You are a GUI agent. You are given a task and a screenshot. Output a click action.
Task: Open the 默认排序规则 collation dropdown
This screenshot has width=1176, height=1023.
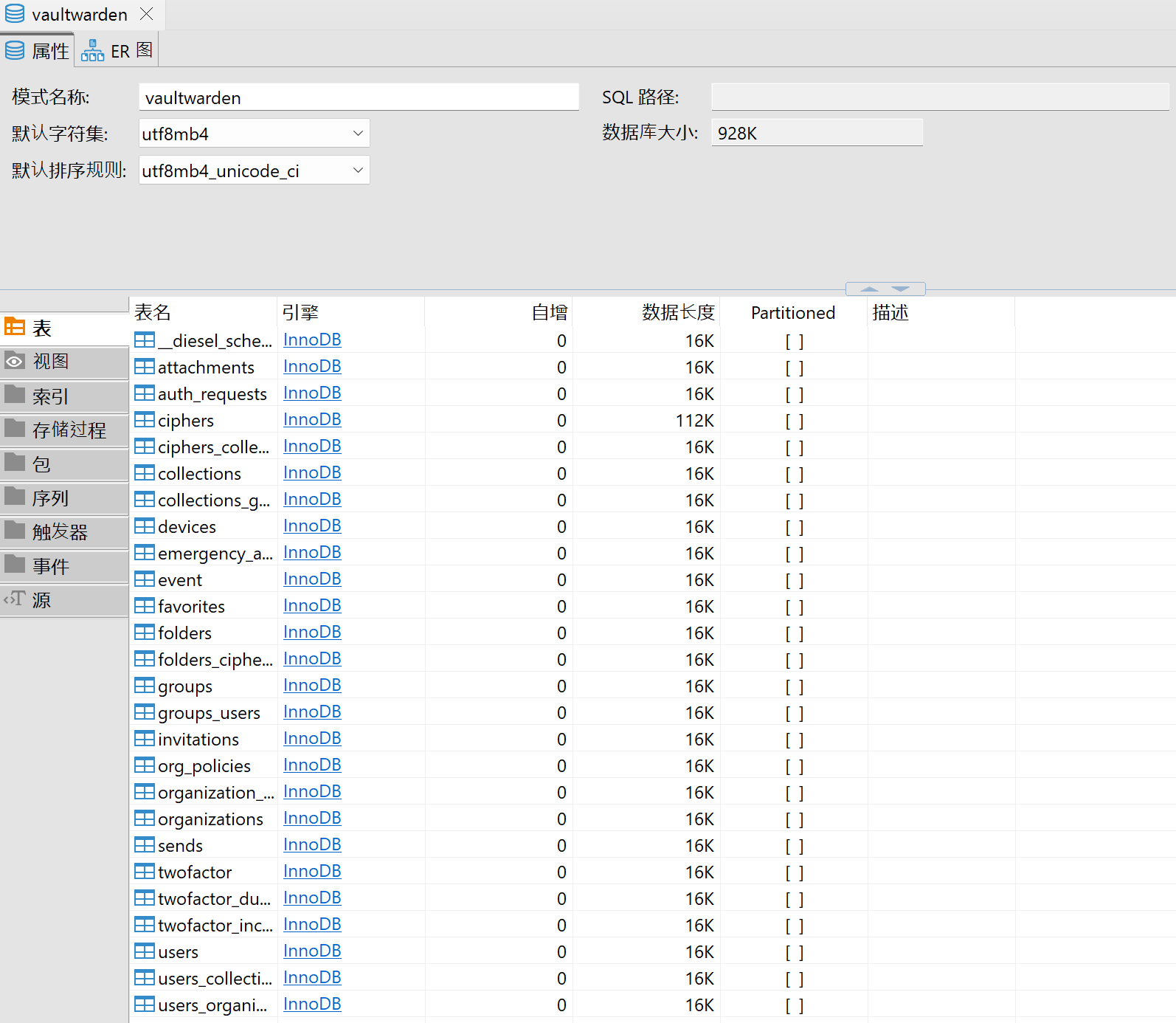[255, 170]
